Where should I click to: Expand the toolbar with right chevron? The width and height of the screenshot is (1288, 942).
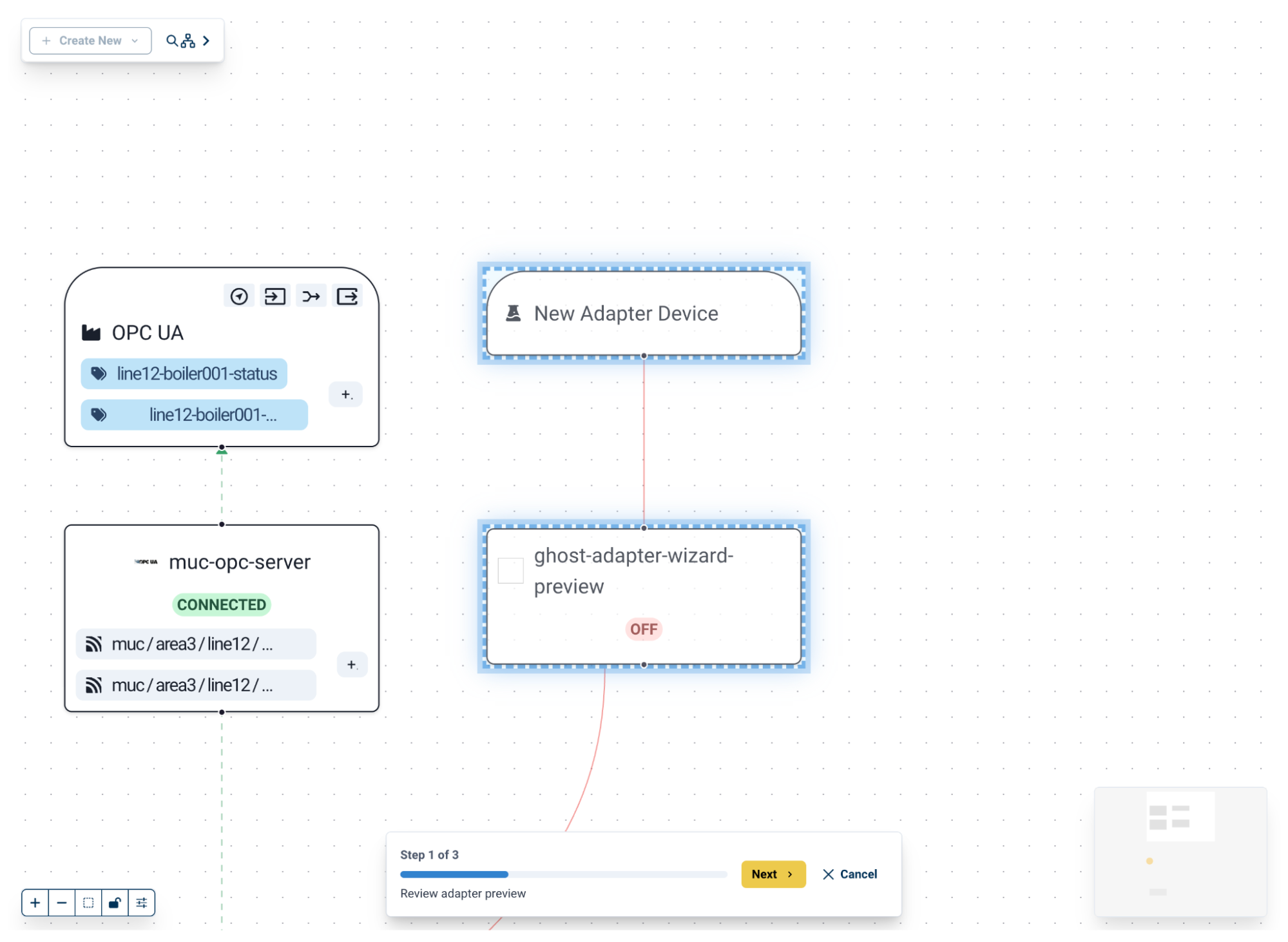click(x=206, y=41)
